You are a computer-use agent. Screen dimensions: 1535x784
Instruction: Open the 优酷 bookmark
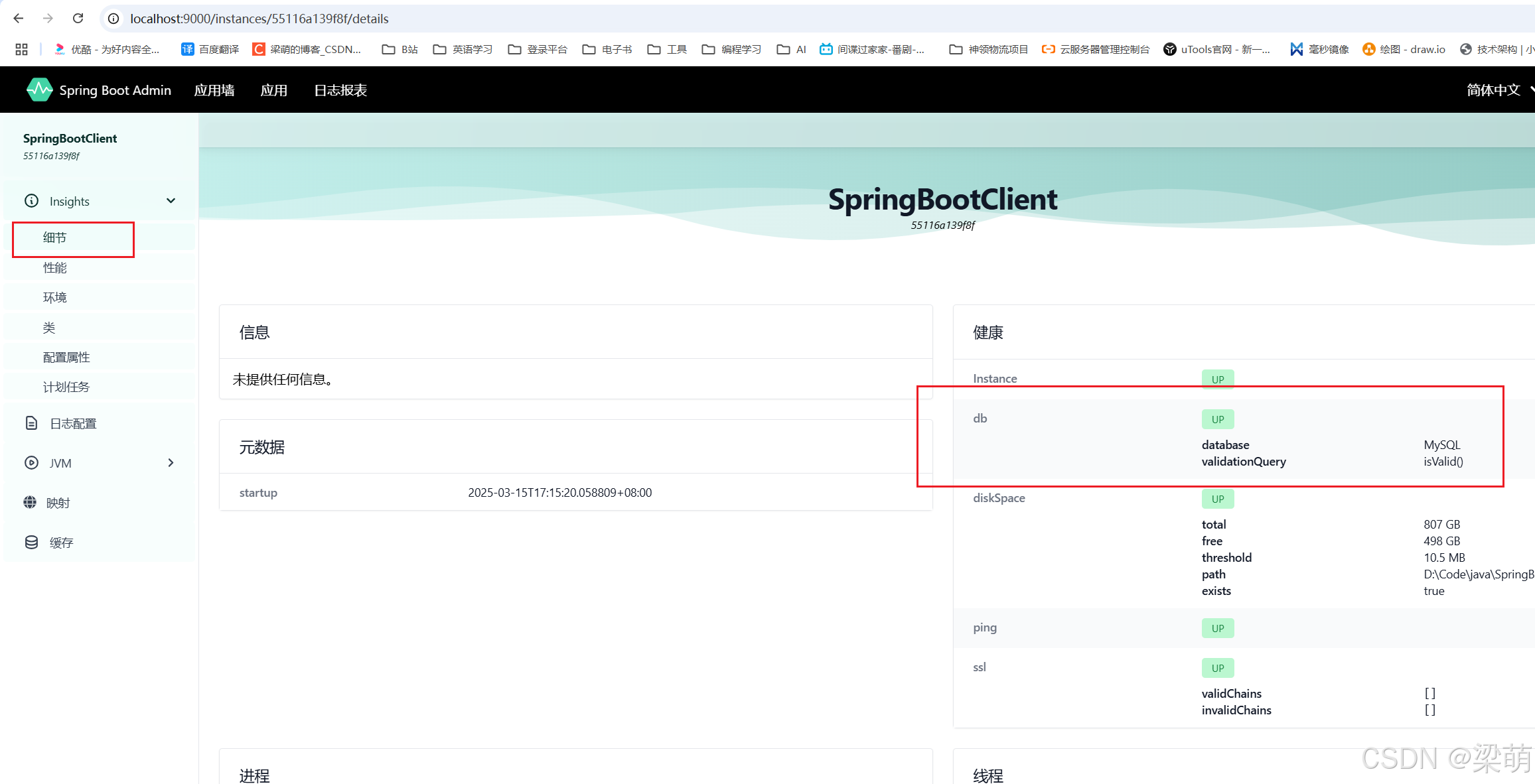pos(106,49)
